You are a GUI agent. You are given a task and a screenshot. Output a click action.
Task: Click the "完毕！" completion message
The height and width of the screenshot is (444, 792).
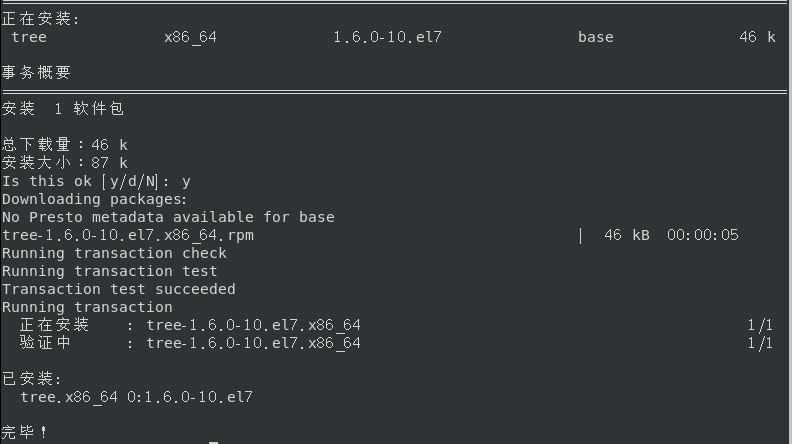(x=25, y=432)
